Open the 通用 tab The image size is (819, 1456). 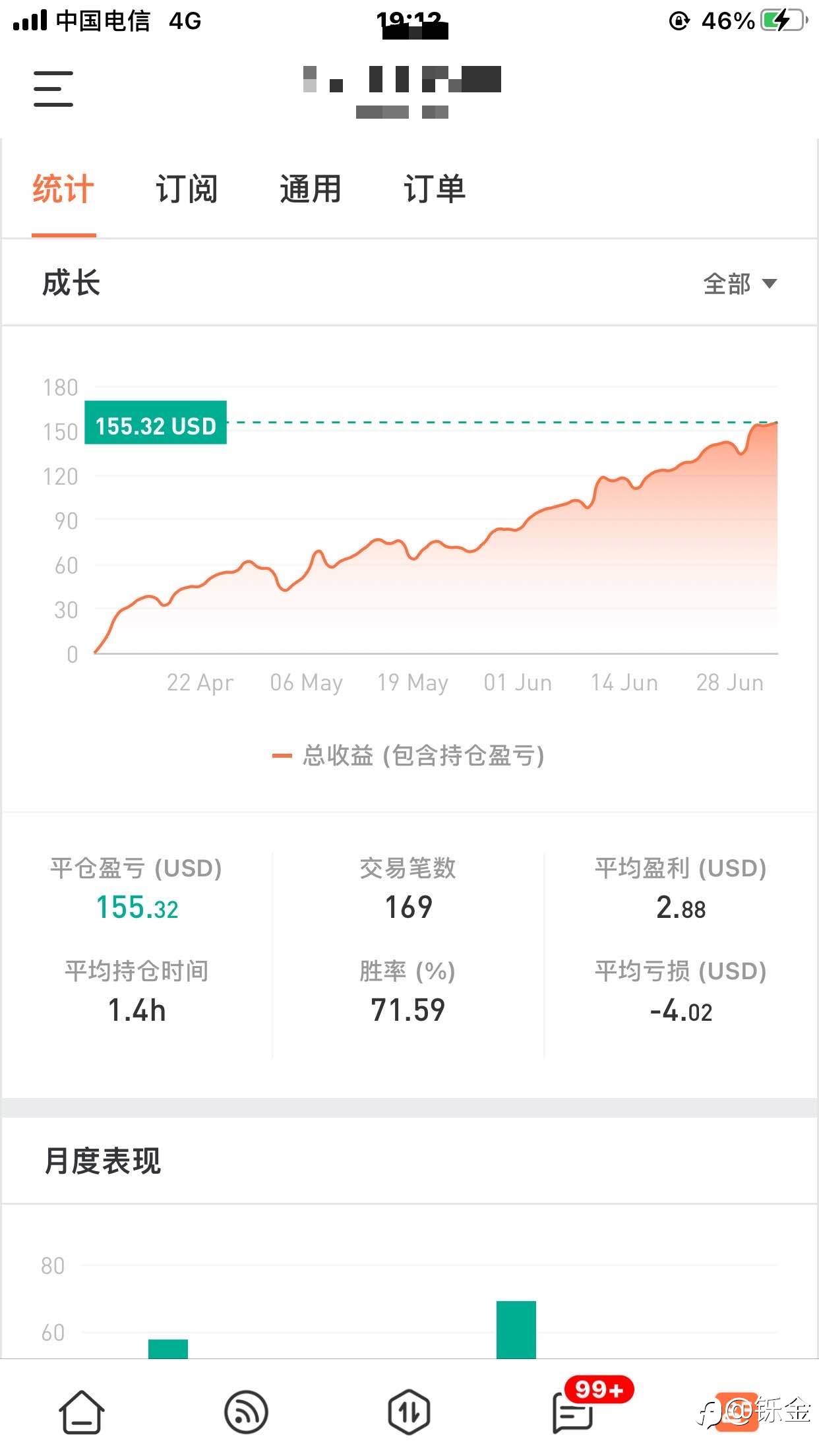coord(310,189)
